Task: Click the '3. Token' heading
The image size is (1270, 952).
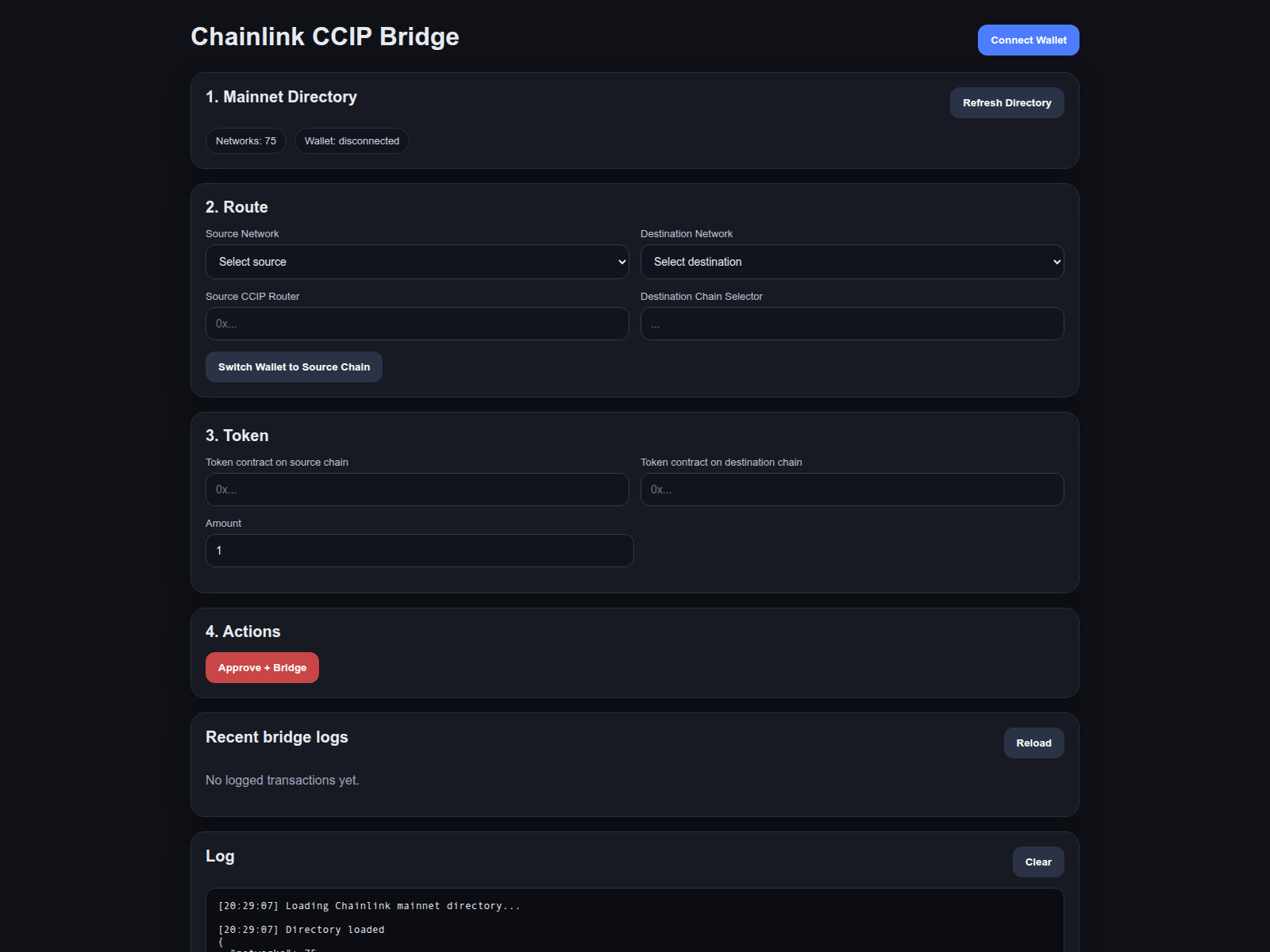Action: 237,436
